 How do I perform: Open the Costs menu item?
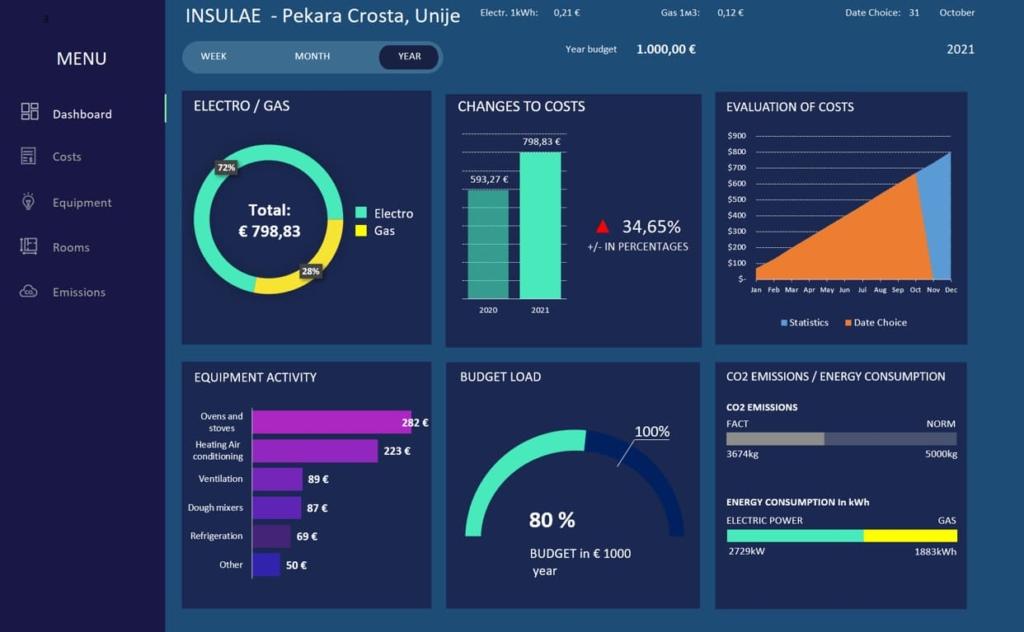(67, 157)
